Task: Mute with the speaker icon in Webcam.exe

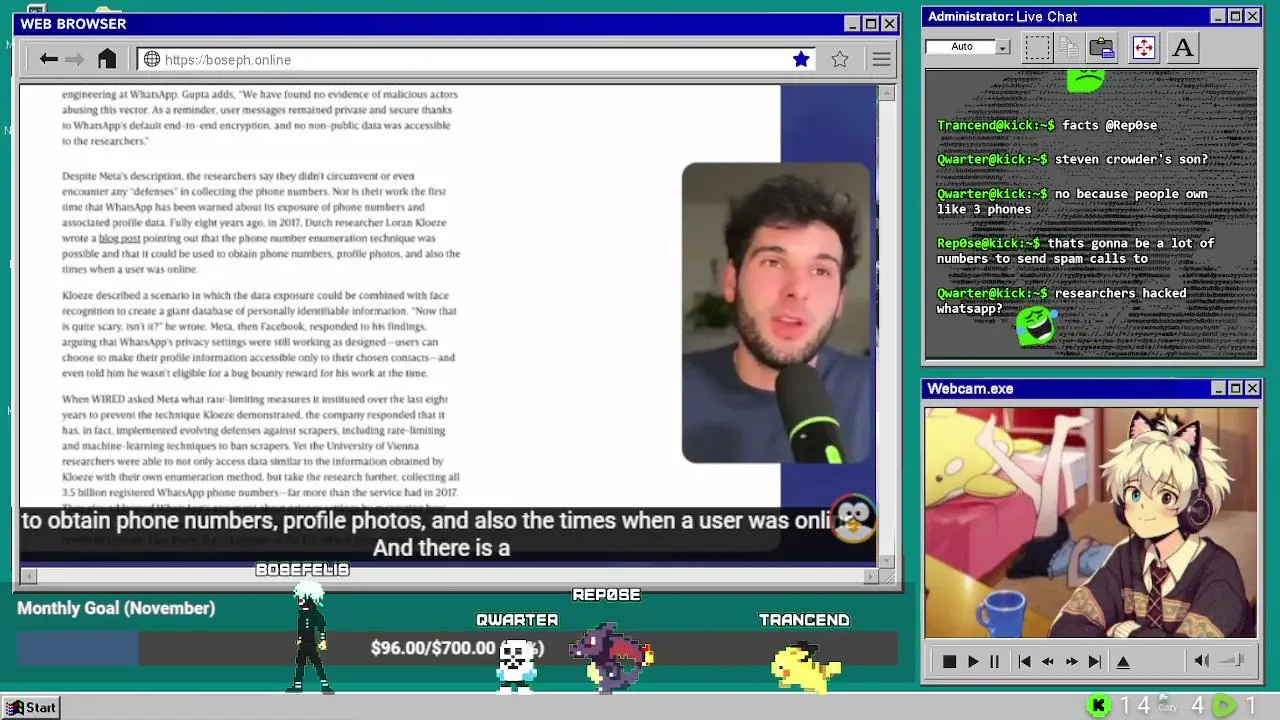Action: [x=1201, y=660]
